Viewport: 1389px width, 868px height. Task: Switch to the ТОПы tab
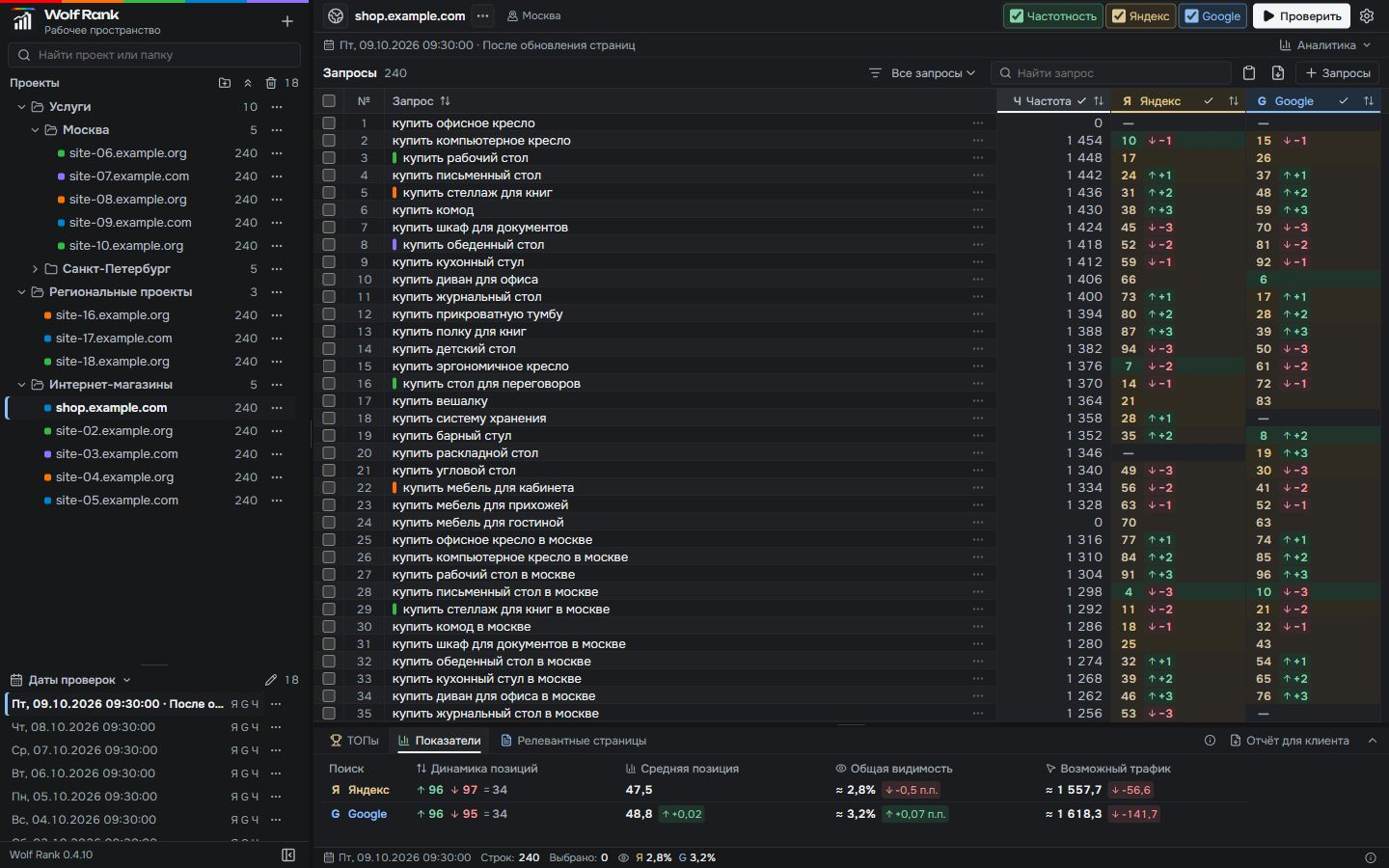354,741
